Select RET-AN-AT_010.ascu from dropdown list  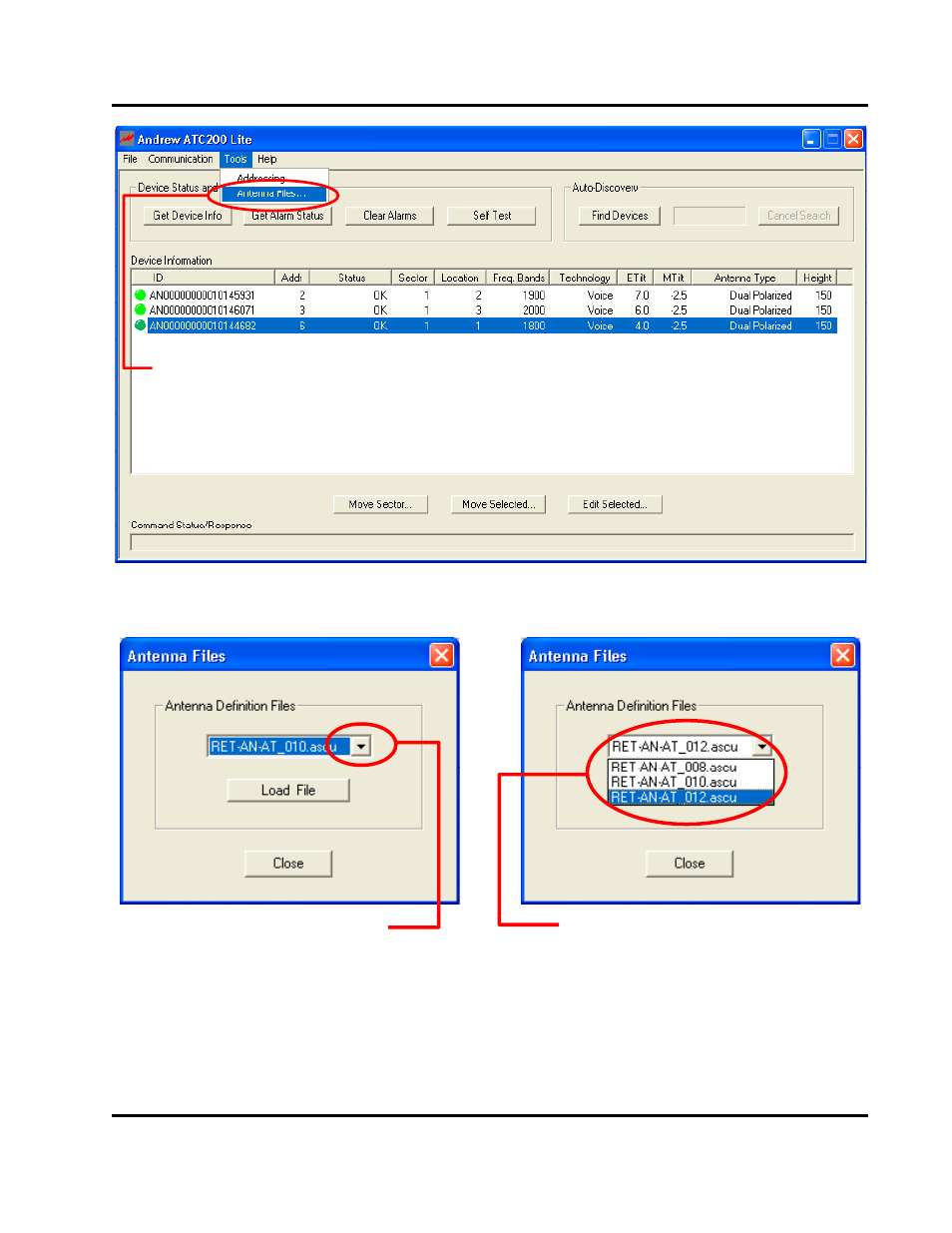tap(691, 782)
